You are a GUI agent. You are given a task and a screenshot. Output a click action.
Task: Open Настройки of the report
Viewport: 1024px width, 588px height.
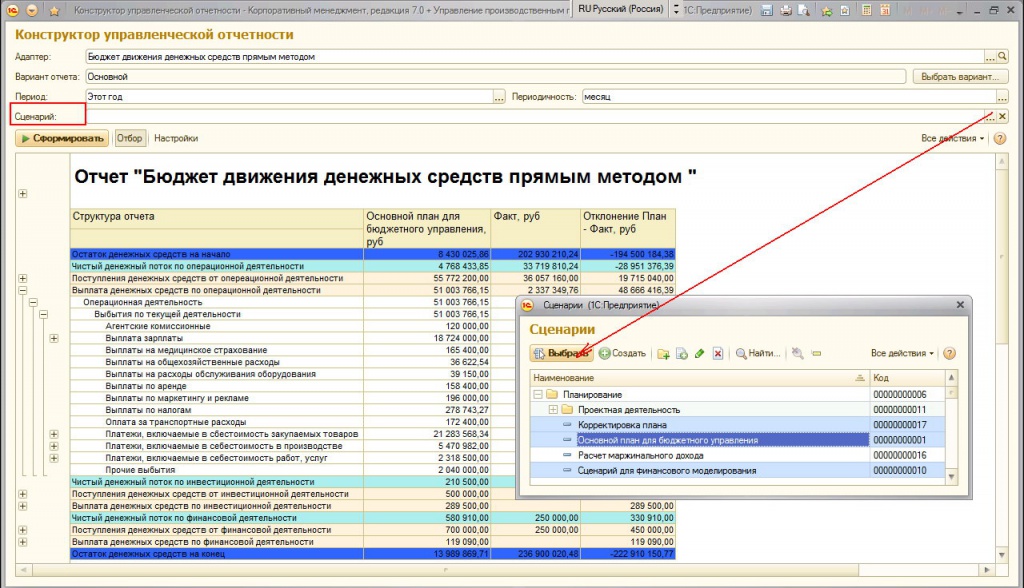point(176,139)
